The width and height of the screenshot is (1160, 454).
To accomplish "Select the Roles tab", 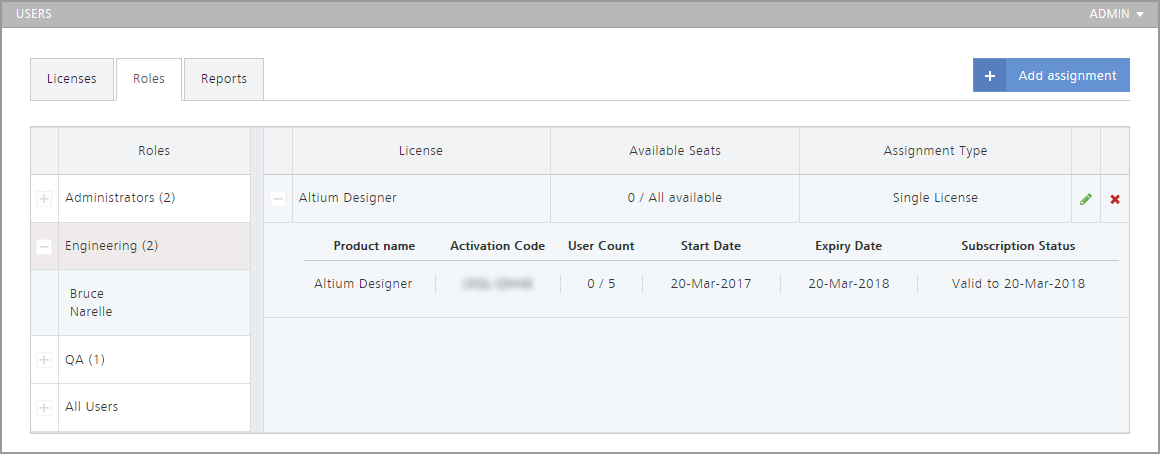I will click(149, 79).
